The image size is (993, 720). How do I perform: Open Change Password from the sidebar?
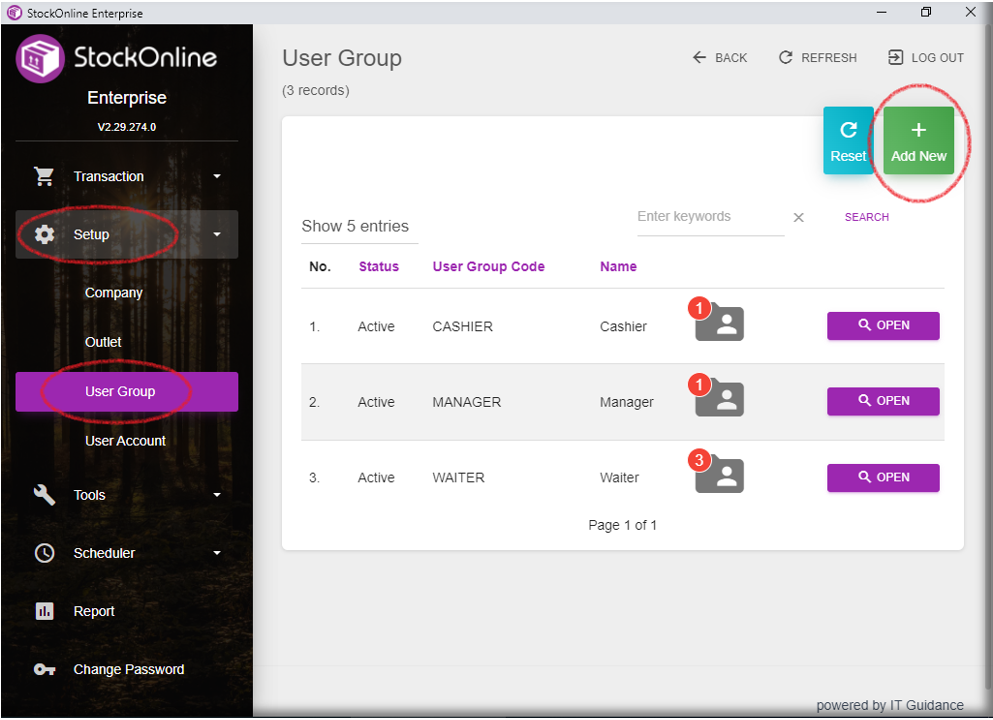(x=128, y=669)
